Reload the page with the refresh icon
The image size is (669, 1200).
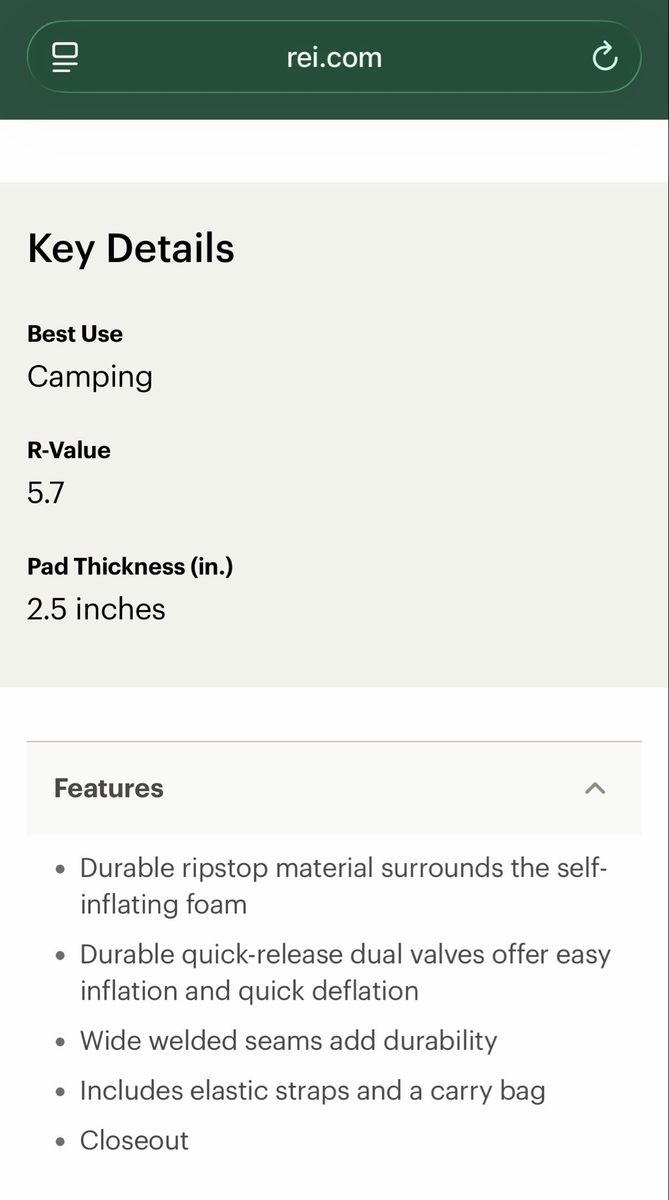604,57
